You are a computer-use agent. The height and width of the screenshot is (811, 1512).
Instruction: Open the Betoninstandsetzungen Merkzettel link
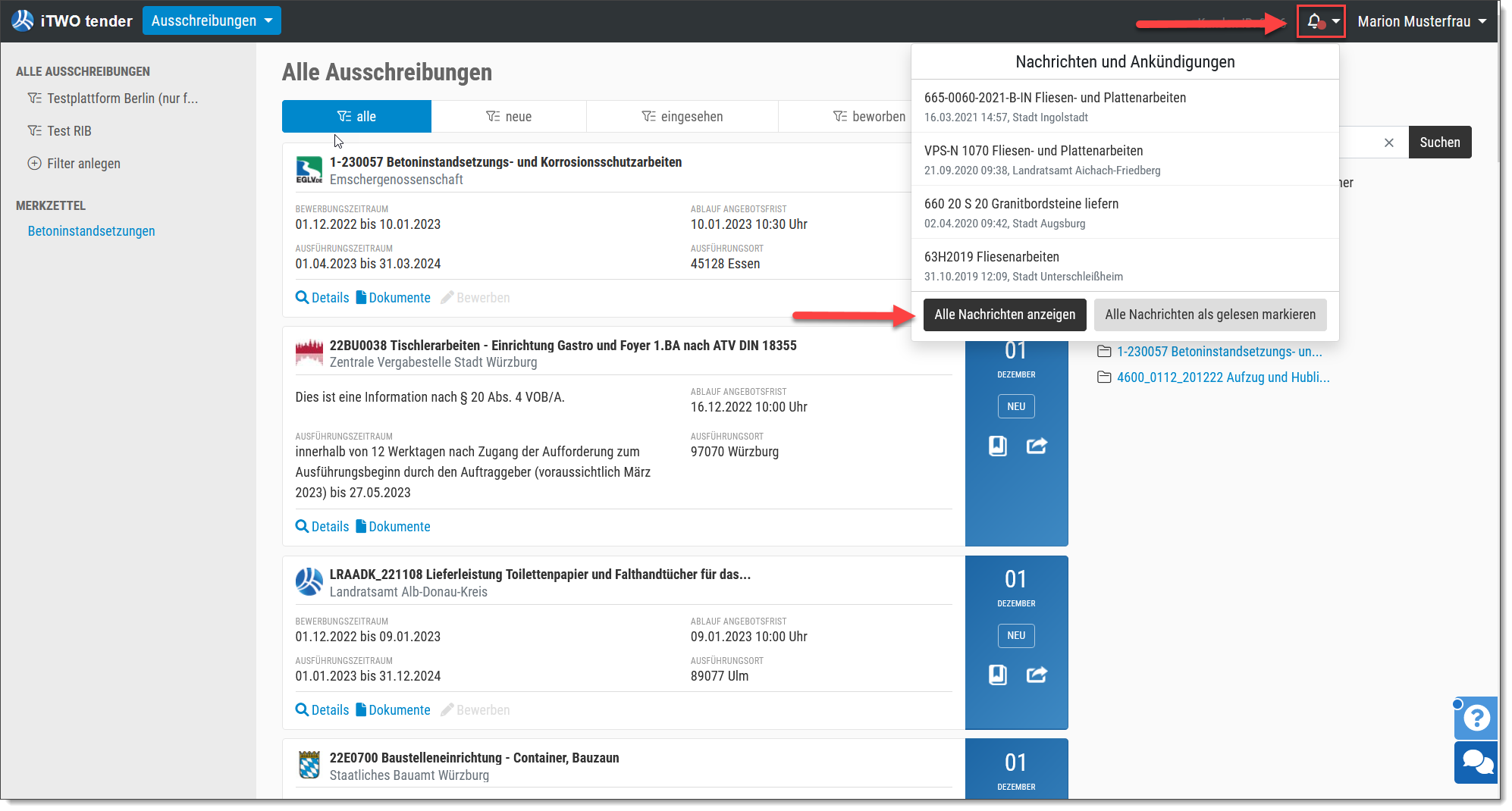click(x=91, y=231)
